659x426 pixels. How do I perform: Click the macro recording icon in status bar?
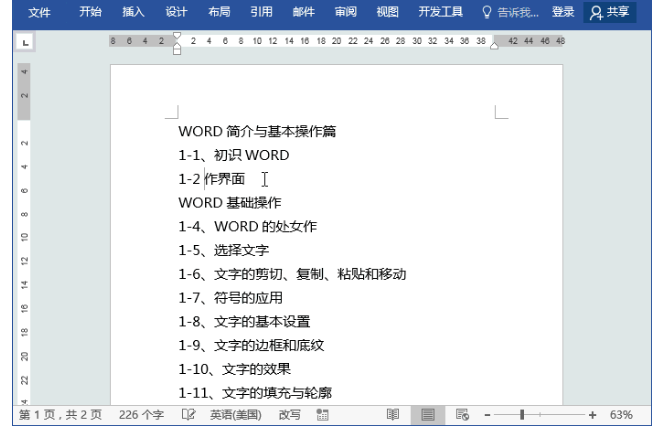point(322,415)
